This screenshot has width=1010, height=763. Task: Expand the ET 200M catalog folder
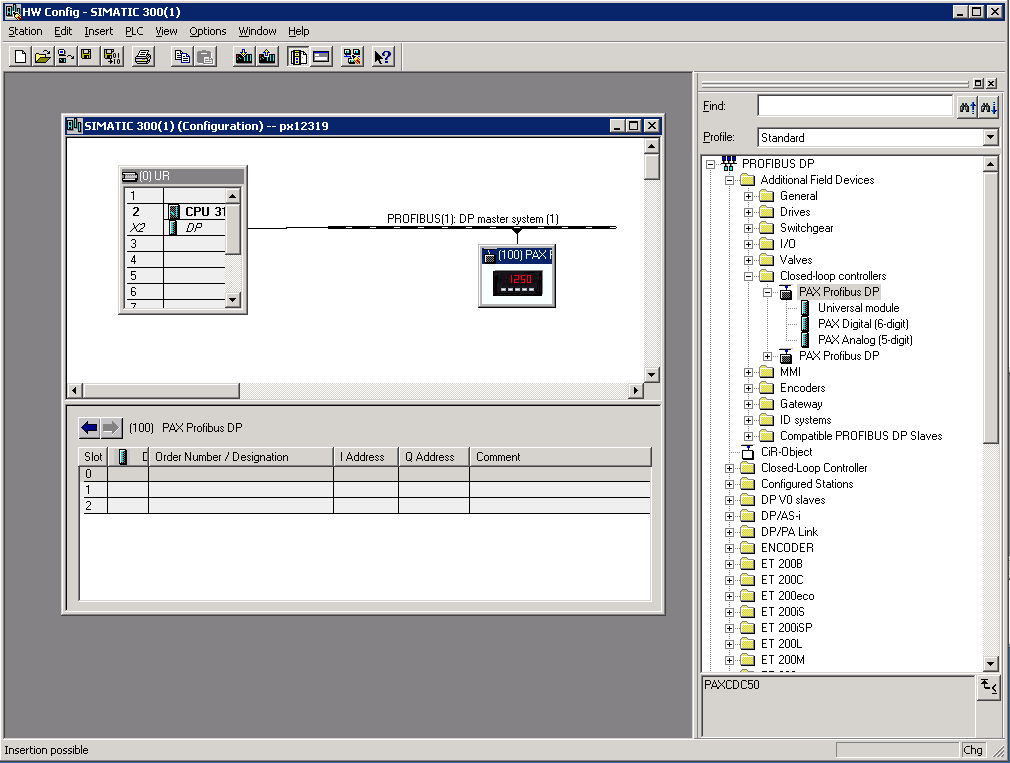[729, 660]
